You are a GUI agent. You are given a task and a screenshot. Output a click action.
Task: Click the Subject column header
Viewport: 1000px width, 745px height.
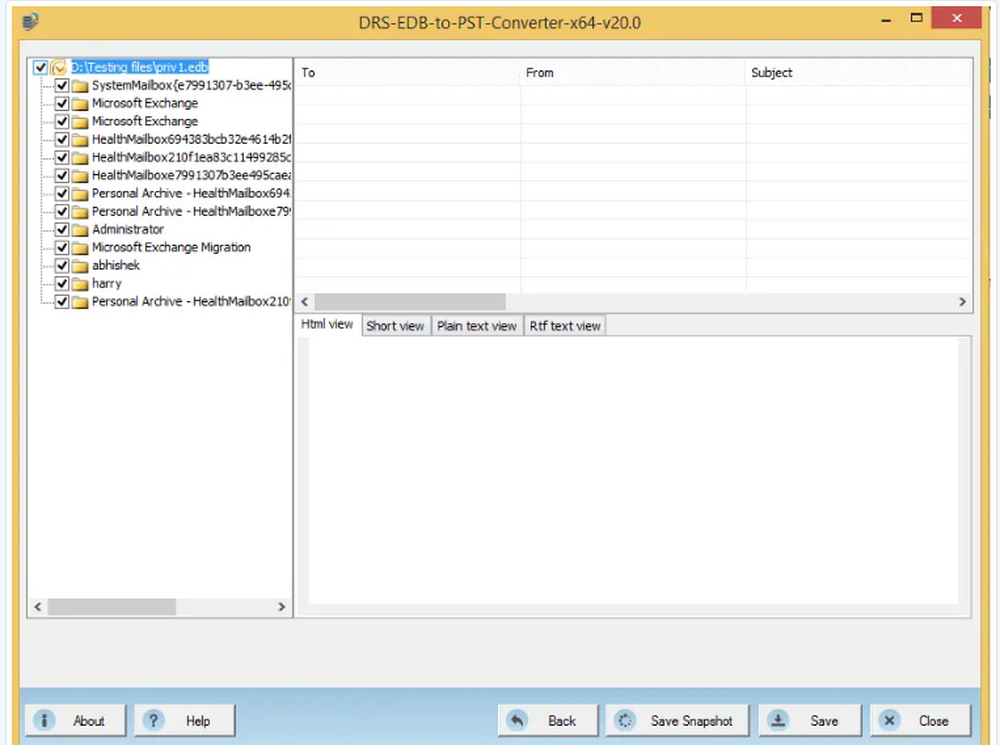click(858, 73)
